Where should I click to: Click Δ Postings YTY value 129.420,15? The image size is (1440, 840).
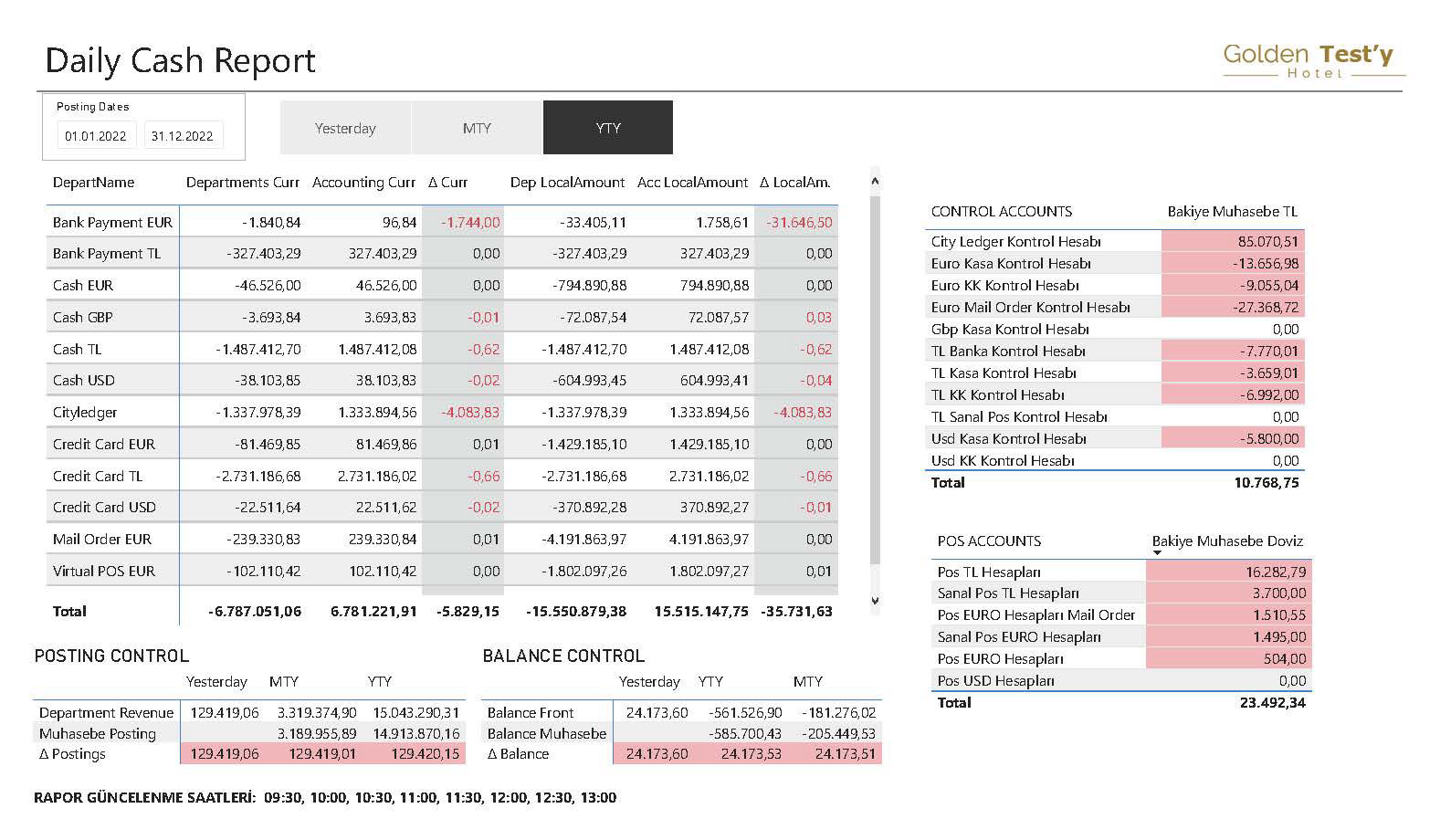426,754
